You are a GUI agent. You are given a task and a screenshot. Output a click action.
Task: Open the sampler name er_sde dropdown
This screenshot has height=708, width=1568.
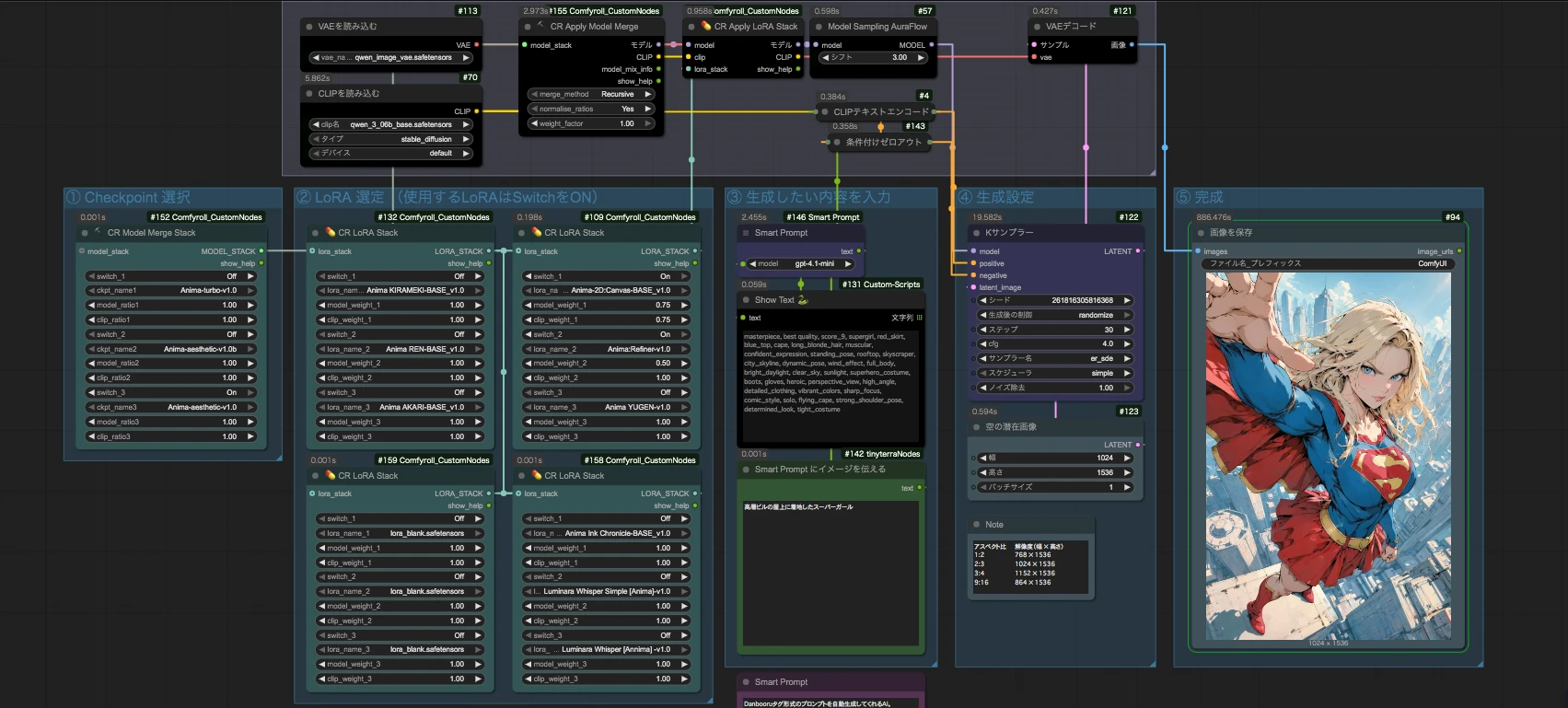1055,358
